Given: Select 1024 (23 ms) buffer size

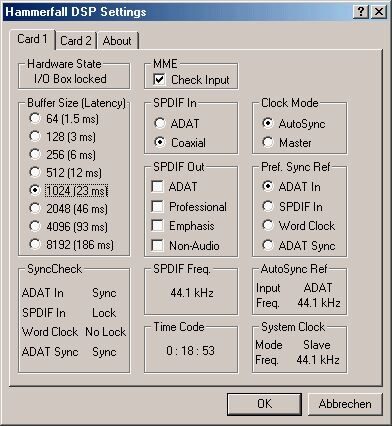Looking at the screenshot, I should 68,191.
